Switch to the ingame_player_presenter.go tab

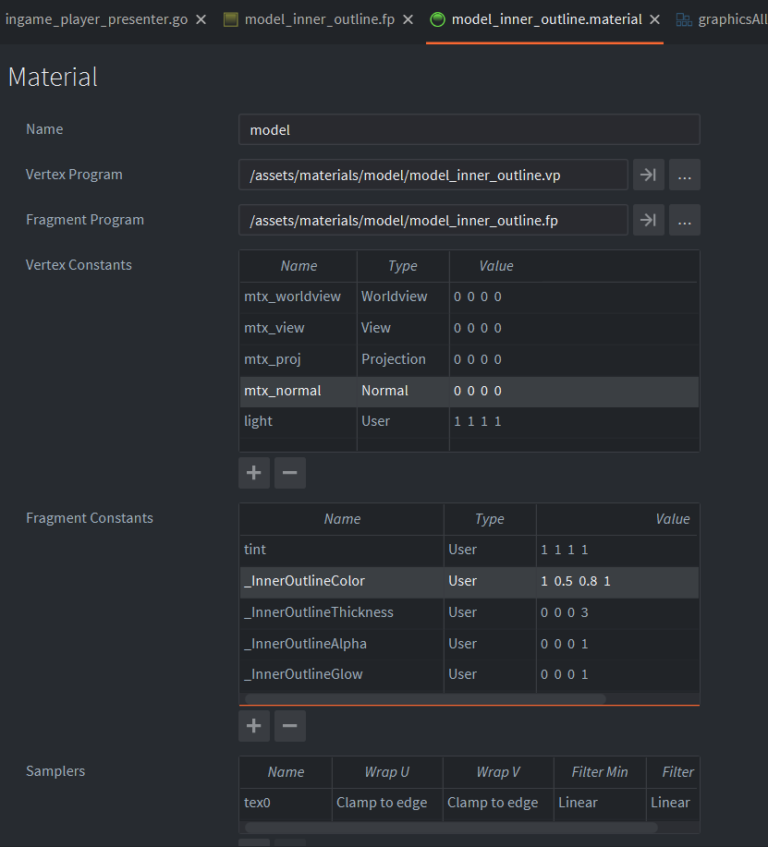[96, 20]
